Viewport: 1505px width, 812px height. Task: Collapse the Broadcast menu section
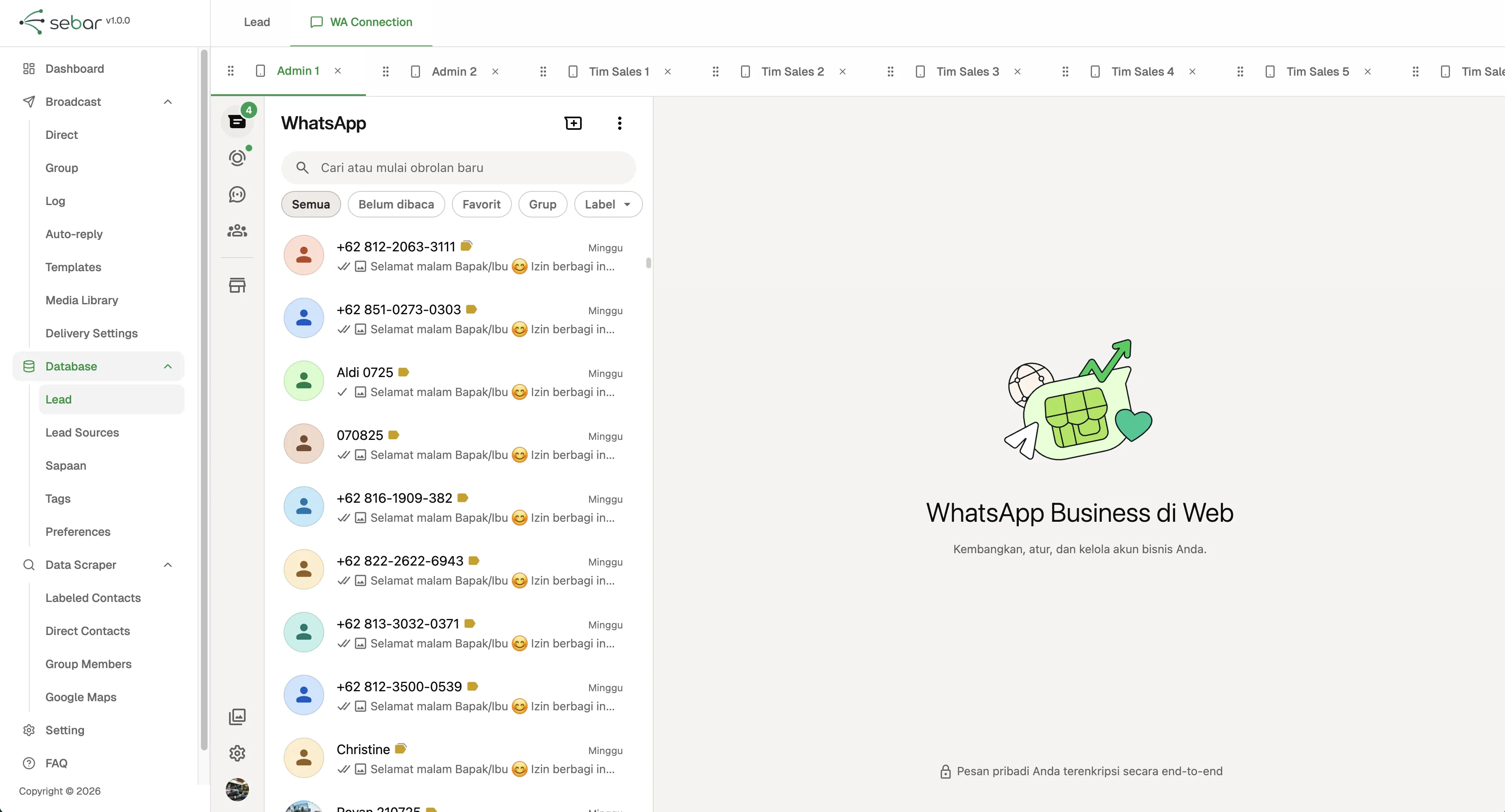168,102
